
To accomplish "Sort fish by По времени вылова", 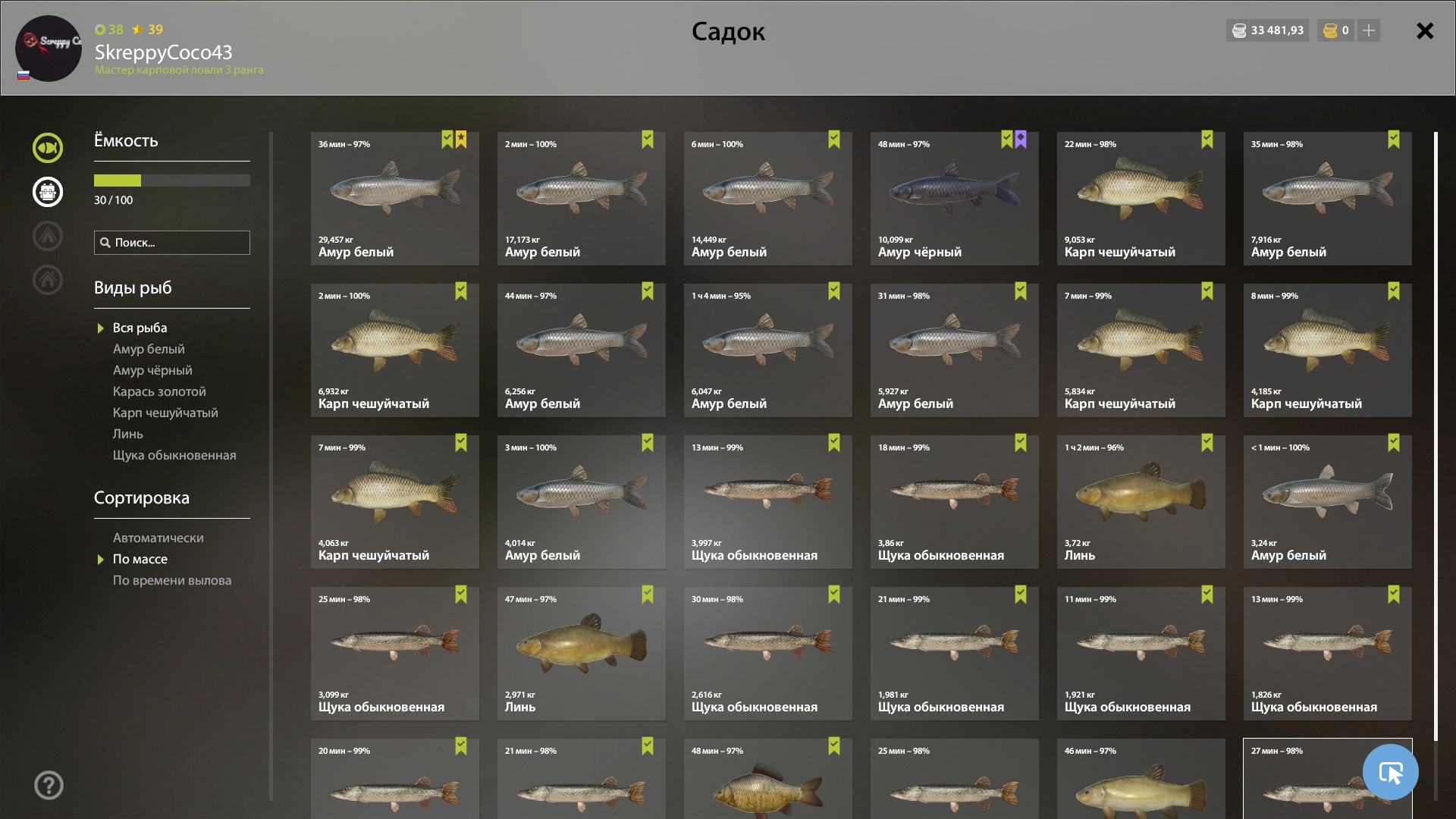I will click(172, 580).
